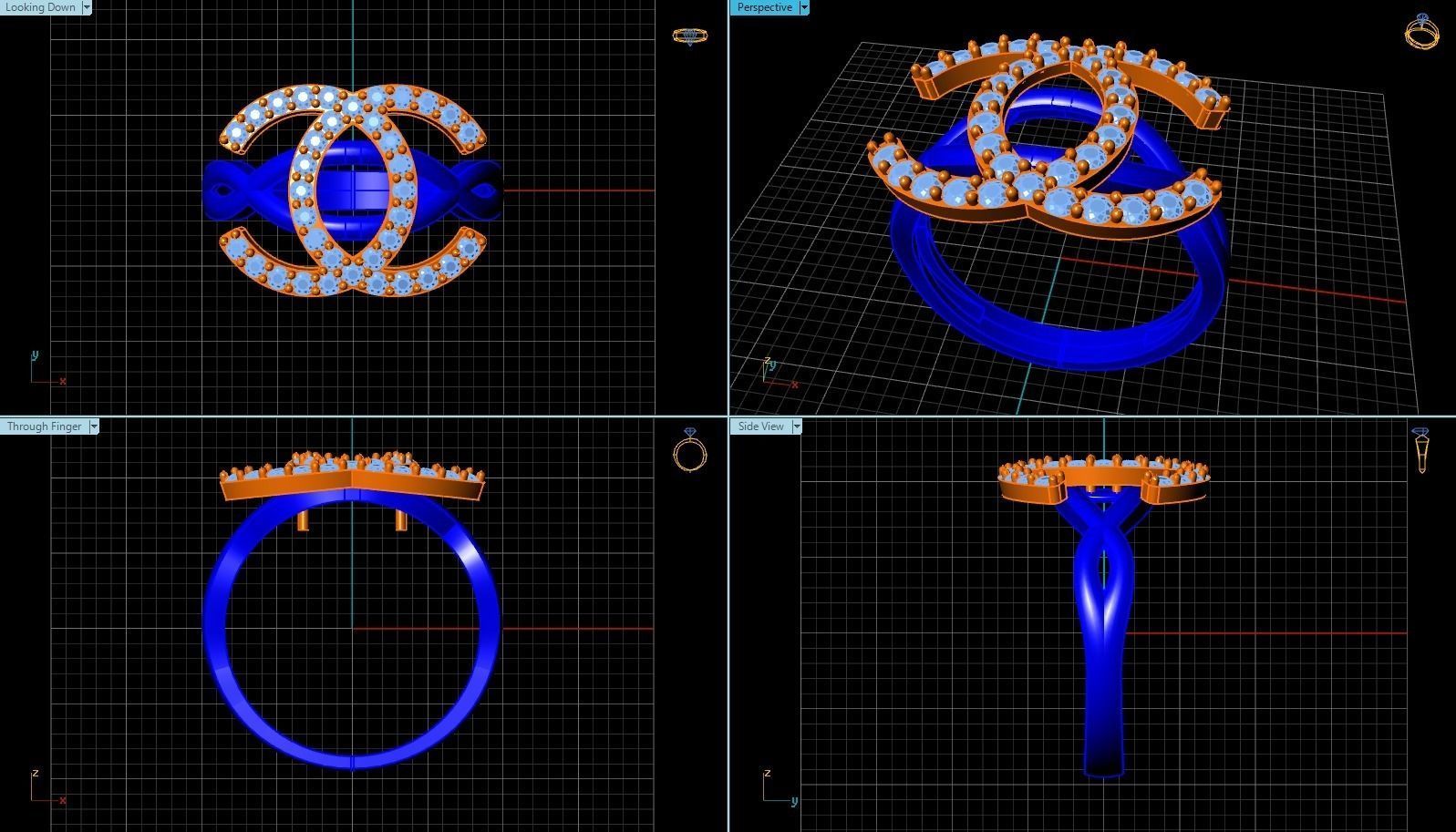Screen dimensions: 1456x832
Task: Expand the Through Finger viewport dropdown arrow
Action: click(x=93, y=426)
